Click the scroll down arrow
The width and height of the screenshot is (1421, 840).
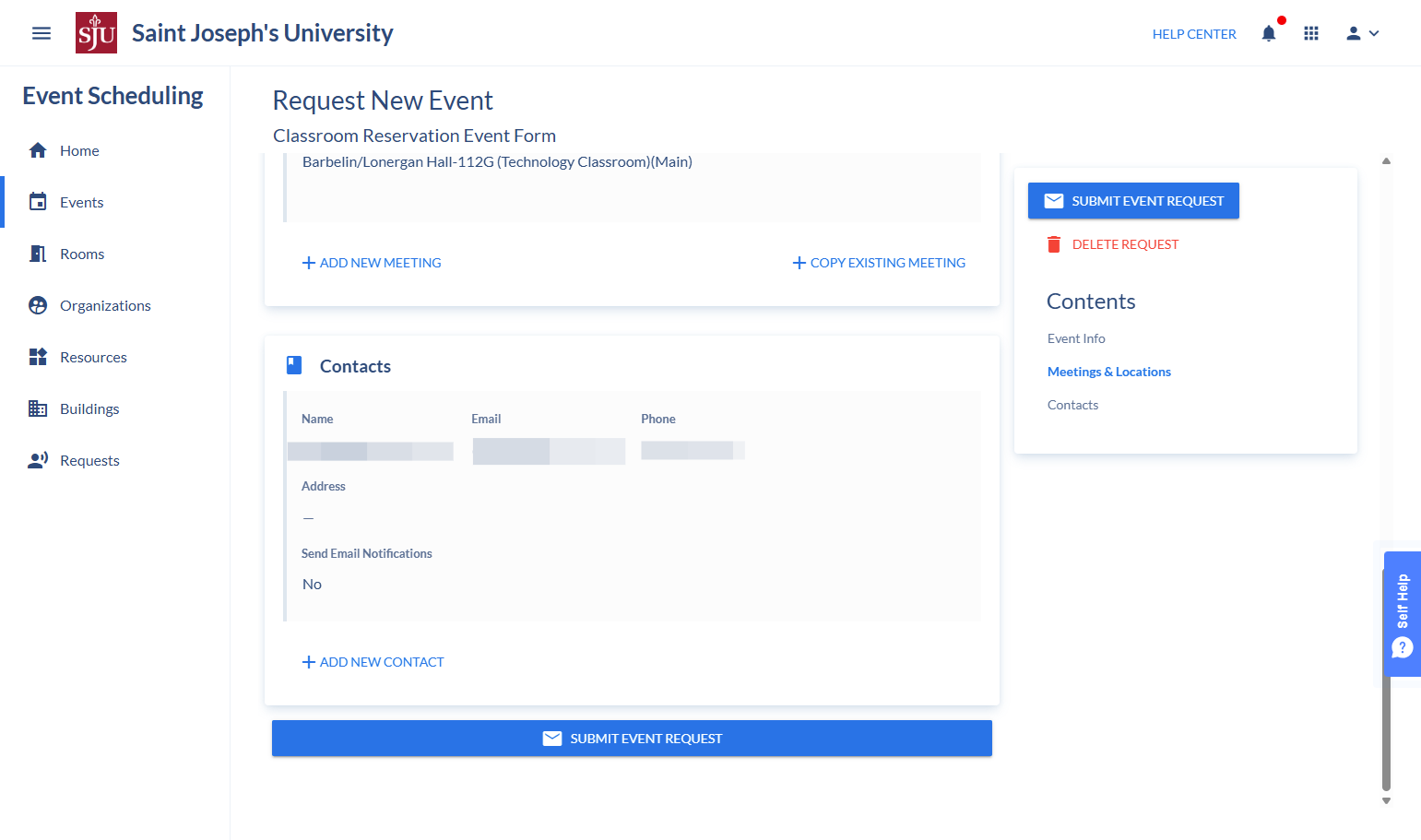click(x=1386, y=800)
